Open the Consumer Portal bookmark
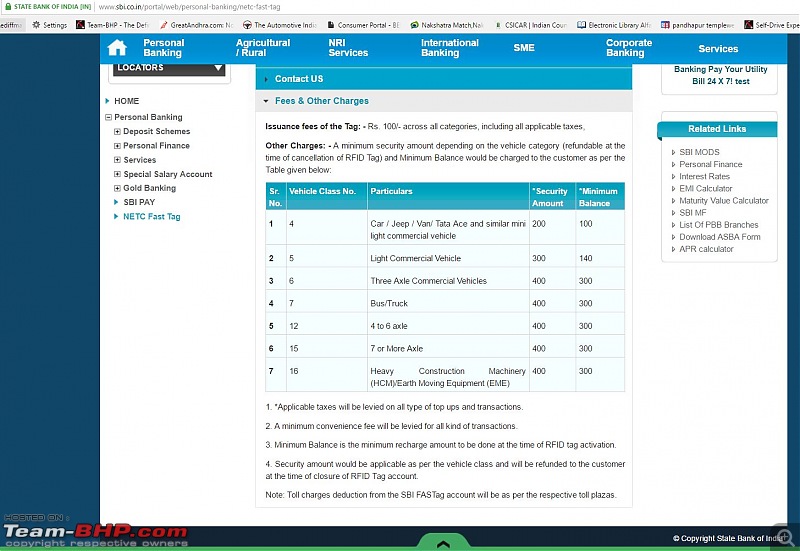 coord(363,24)
